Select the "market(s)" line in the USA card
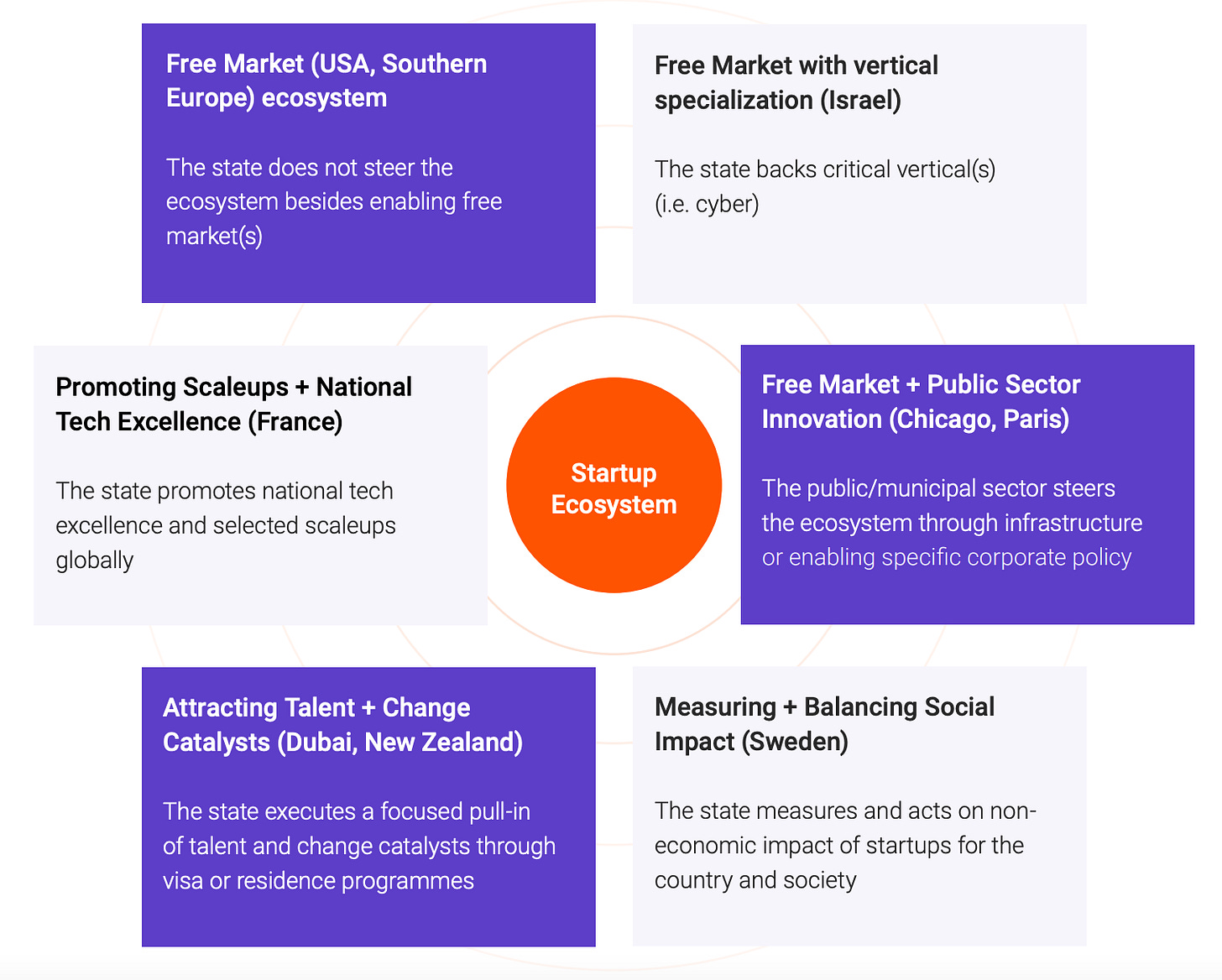Image resolution: width=1222 pixels, height=980 pixels. tap(214, 237)
